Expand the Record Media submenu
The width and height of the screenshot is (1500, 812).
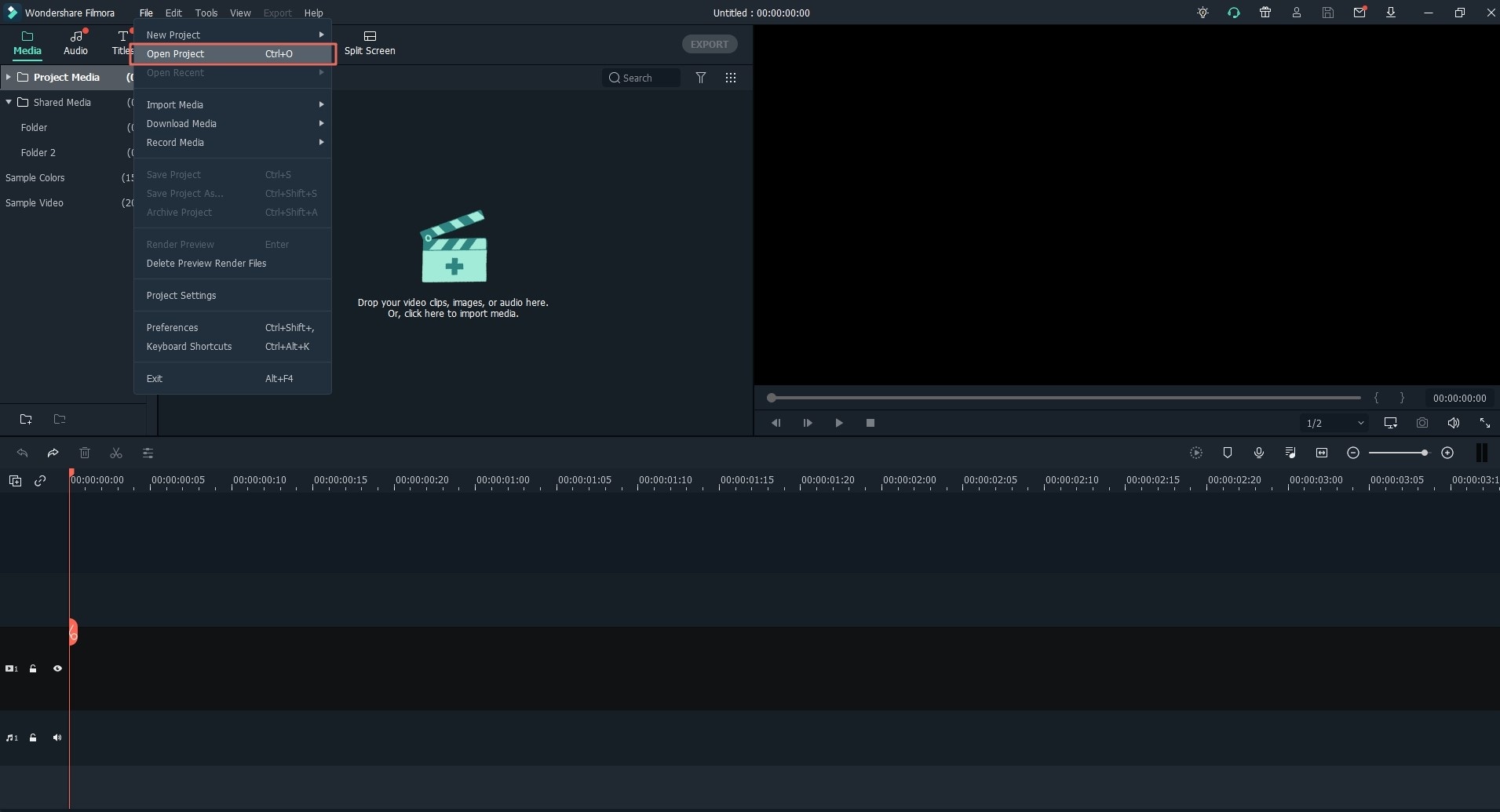(x=232, y=142)
